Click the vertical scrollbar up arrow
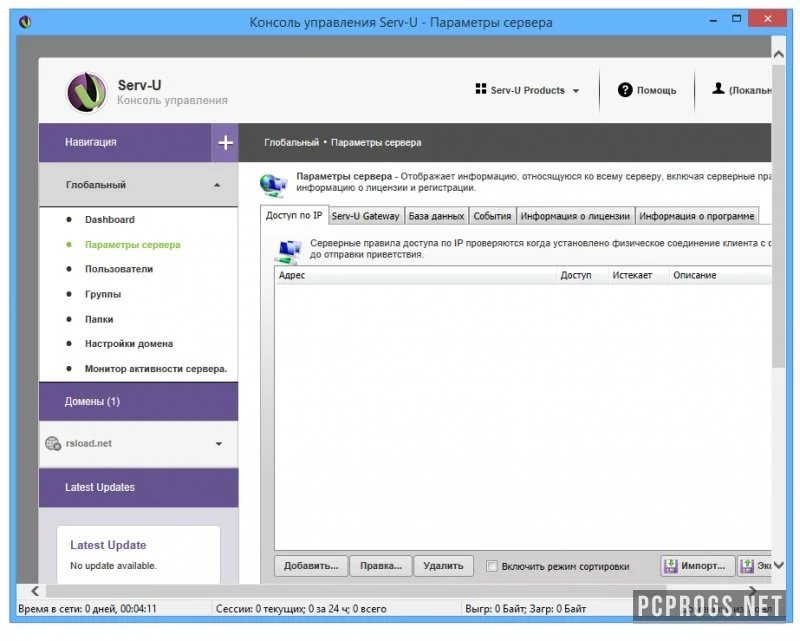This screenshot has height=641, width=800. 779,54
